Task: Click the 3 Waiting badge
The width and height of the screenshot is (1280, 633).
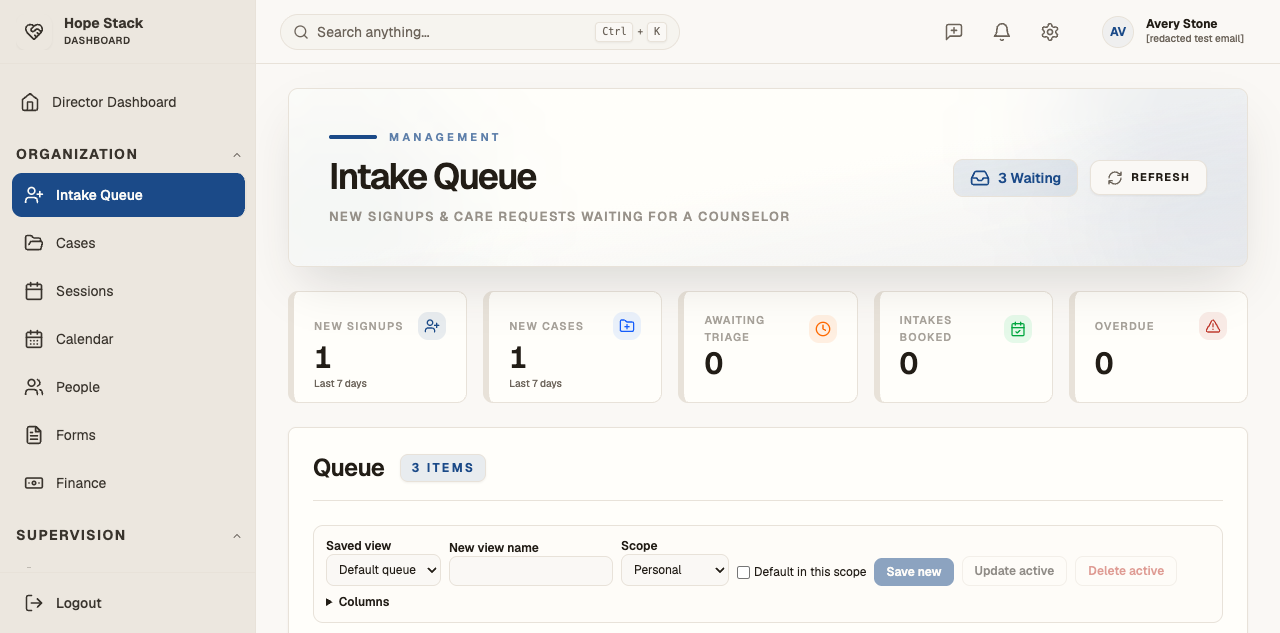Action: (1015, 178)
